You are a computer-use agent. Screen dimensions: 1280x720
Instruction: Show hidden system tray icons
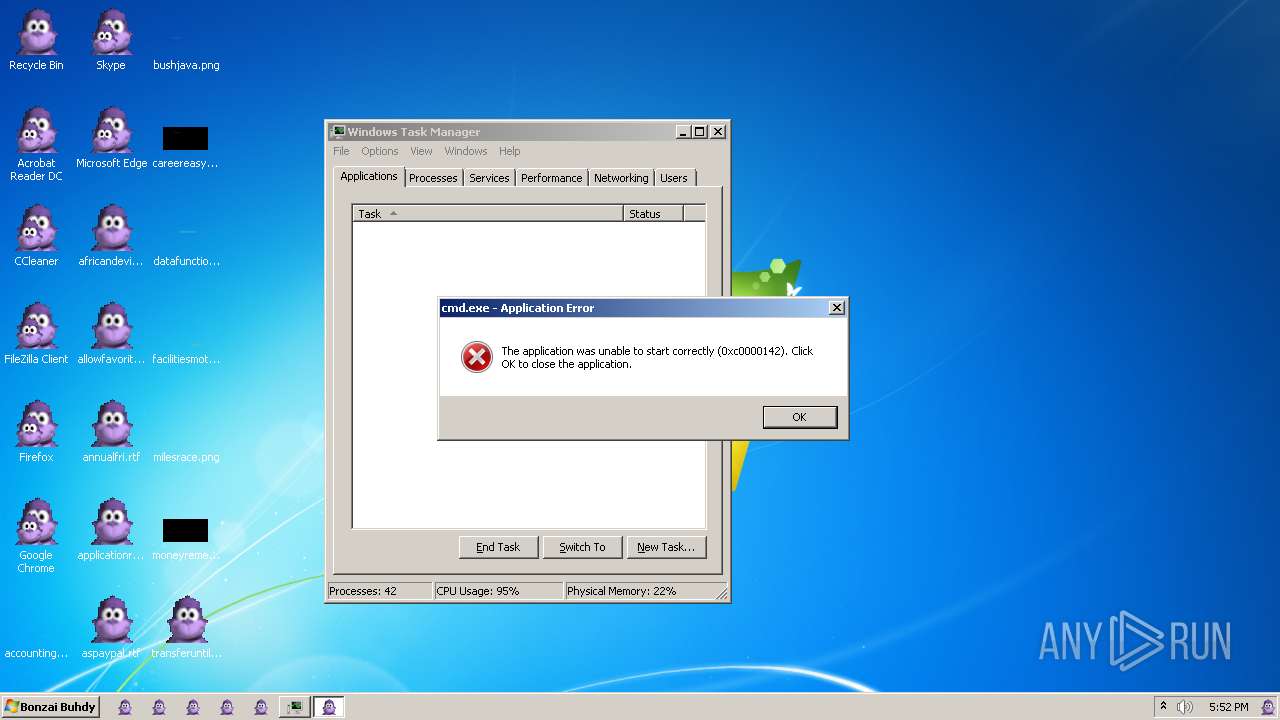point(1163,706)
